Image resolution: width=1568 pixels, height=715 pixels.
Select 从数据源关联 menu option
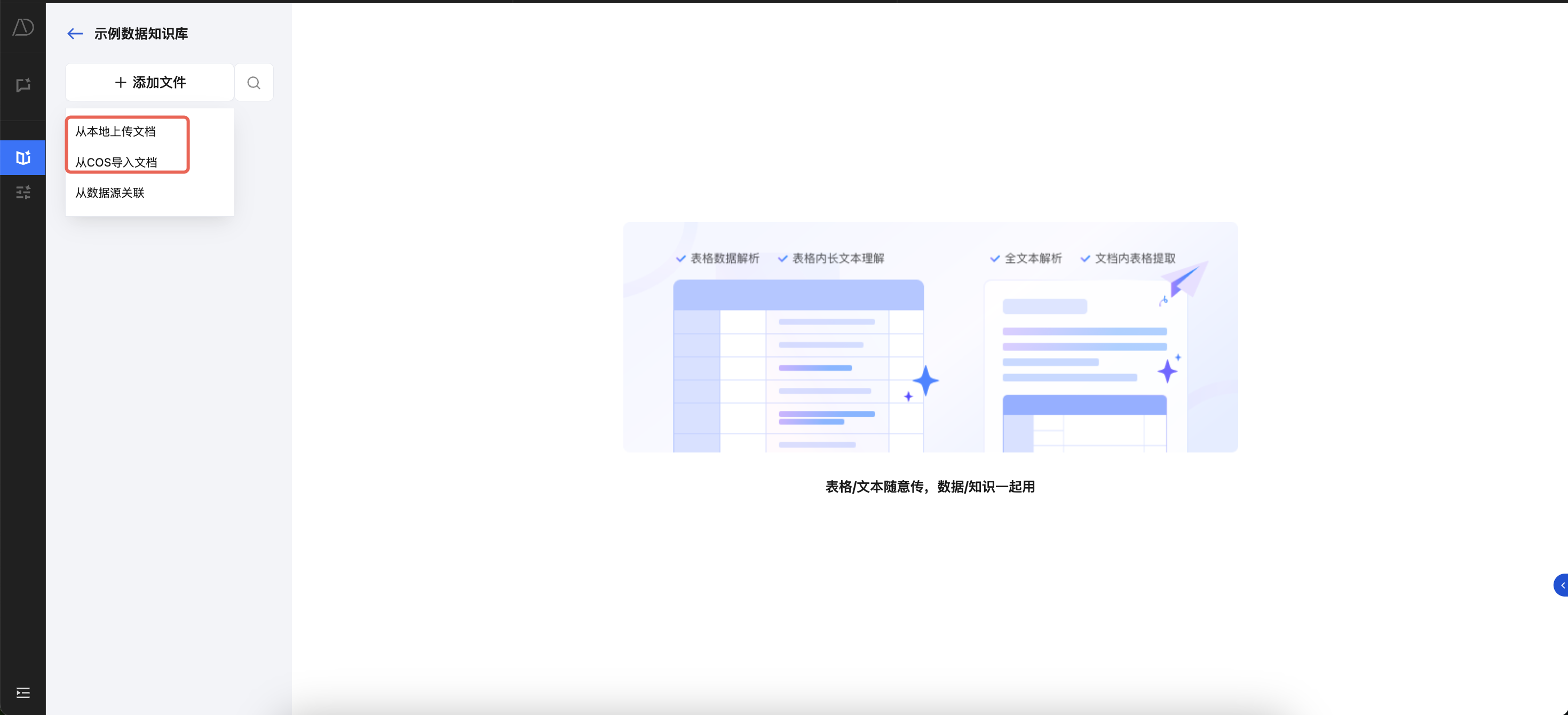[x=109, y=193]
